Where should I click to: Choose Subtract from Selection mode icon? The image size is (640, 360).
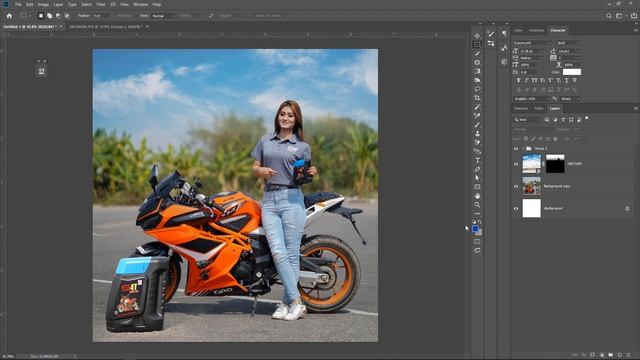coord(58,16)
